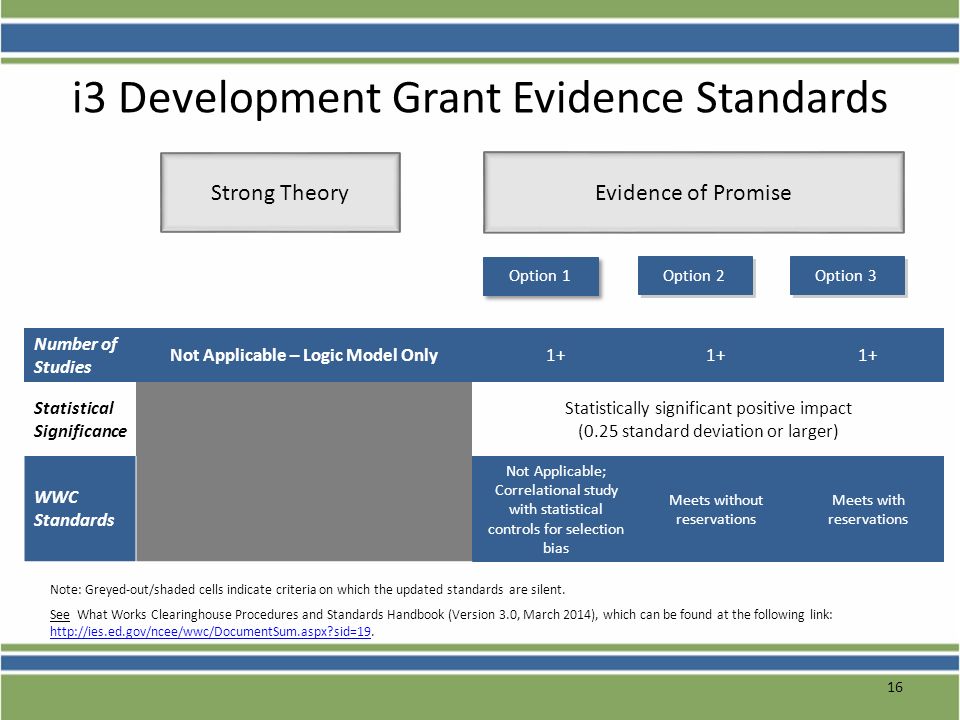Click the Number of Studies row label
Image resolution: width=960 pixels, height=720 pixels.
[x=76, y=355]
